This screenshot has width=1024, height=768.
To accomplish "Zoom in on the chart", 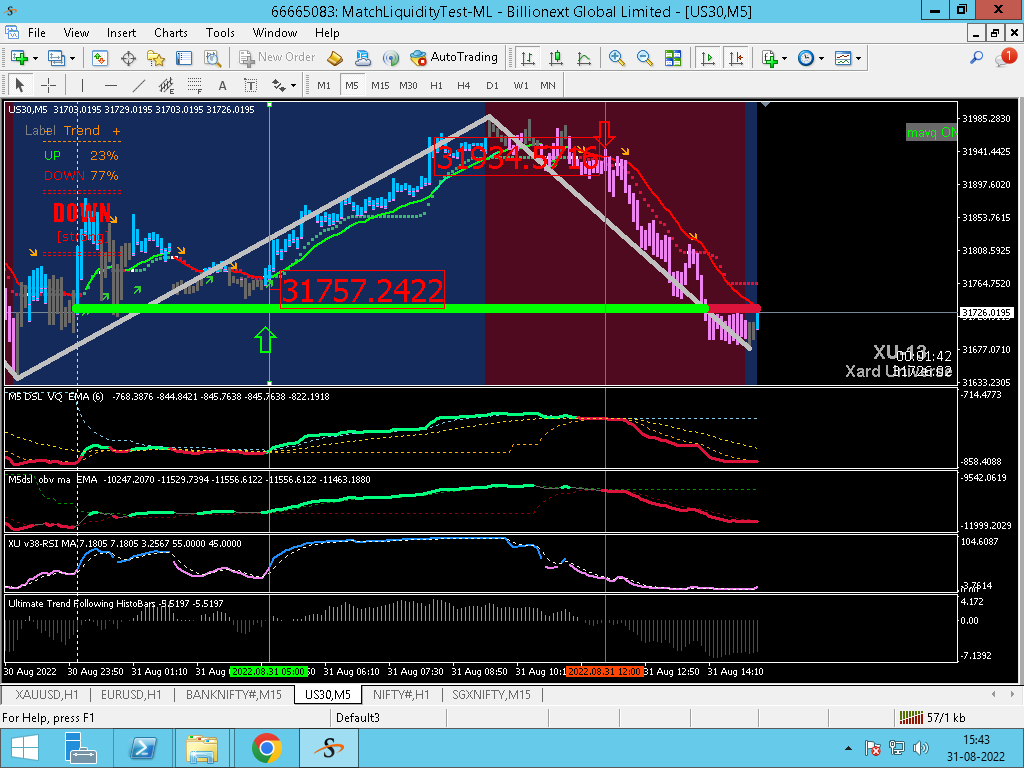I will [617, 58].
